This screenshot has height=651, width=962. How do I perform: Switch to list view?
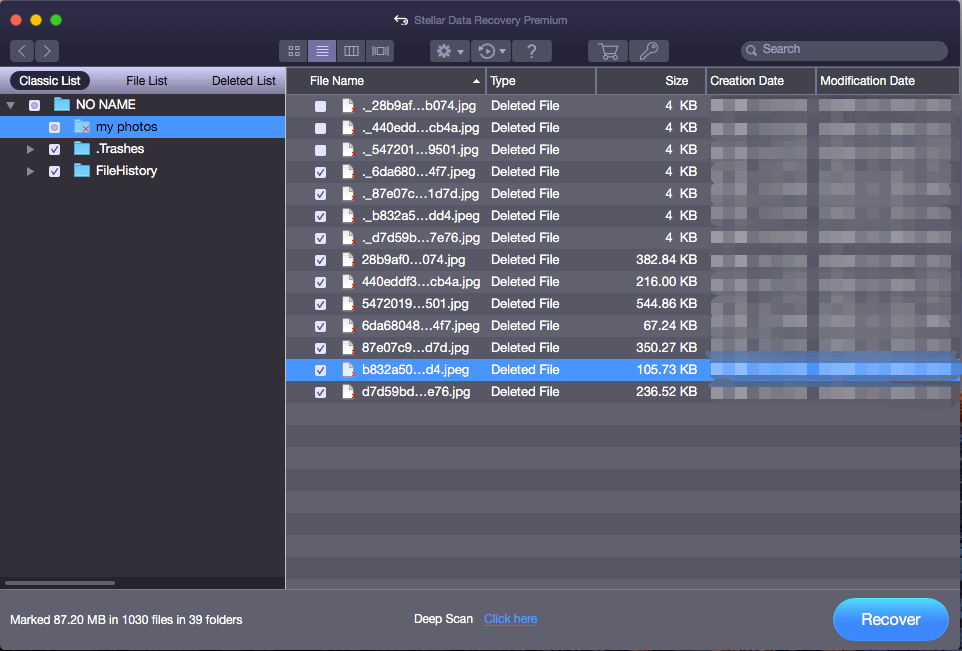(322, 51)
